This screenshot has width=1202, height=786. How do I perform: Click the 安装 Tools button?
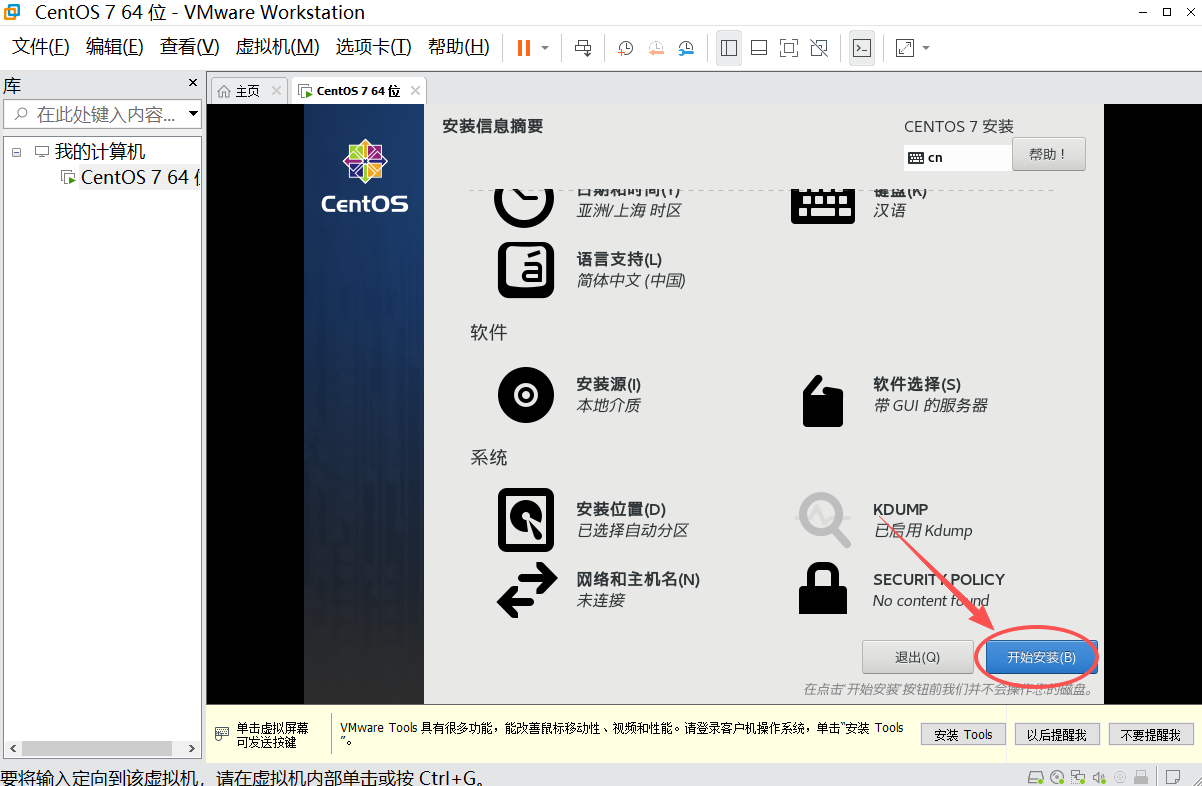click(x=963, y=734)
